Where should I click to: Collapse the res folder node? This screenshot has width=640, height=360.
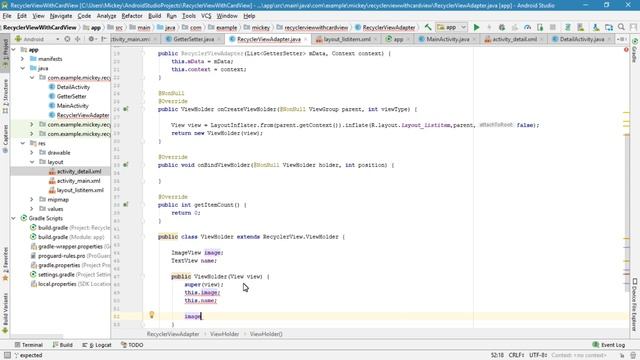[x=23, y=143]
